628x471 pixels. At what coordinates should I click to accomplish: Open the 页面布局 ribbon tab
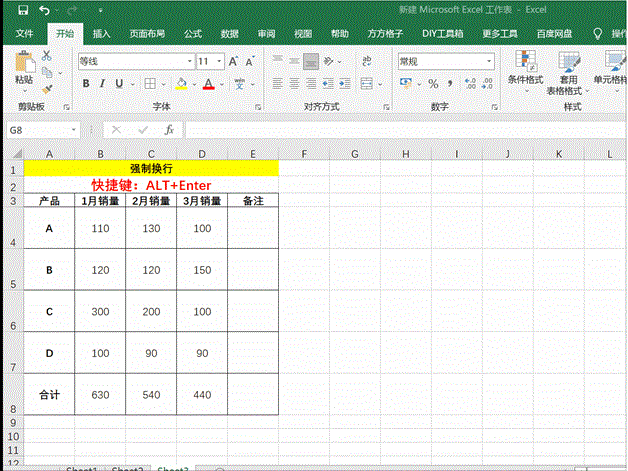click(148, 33)
